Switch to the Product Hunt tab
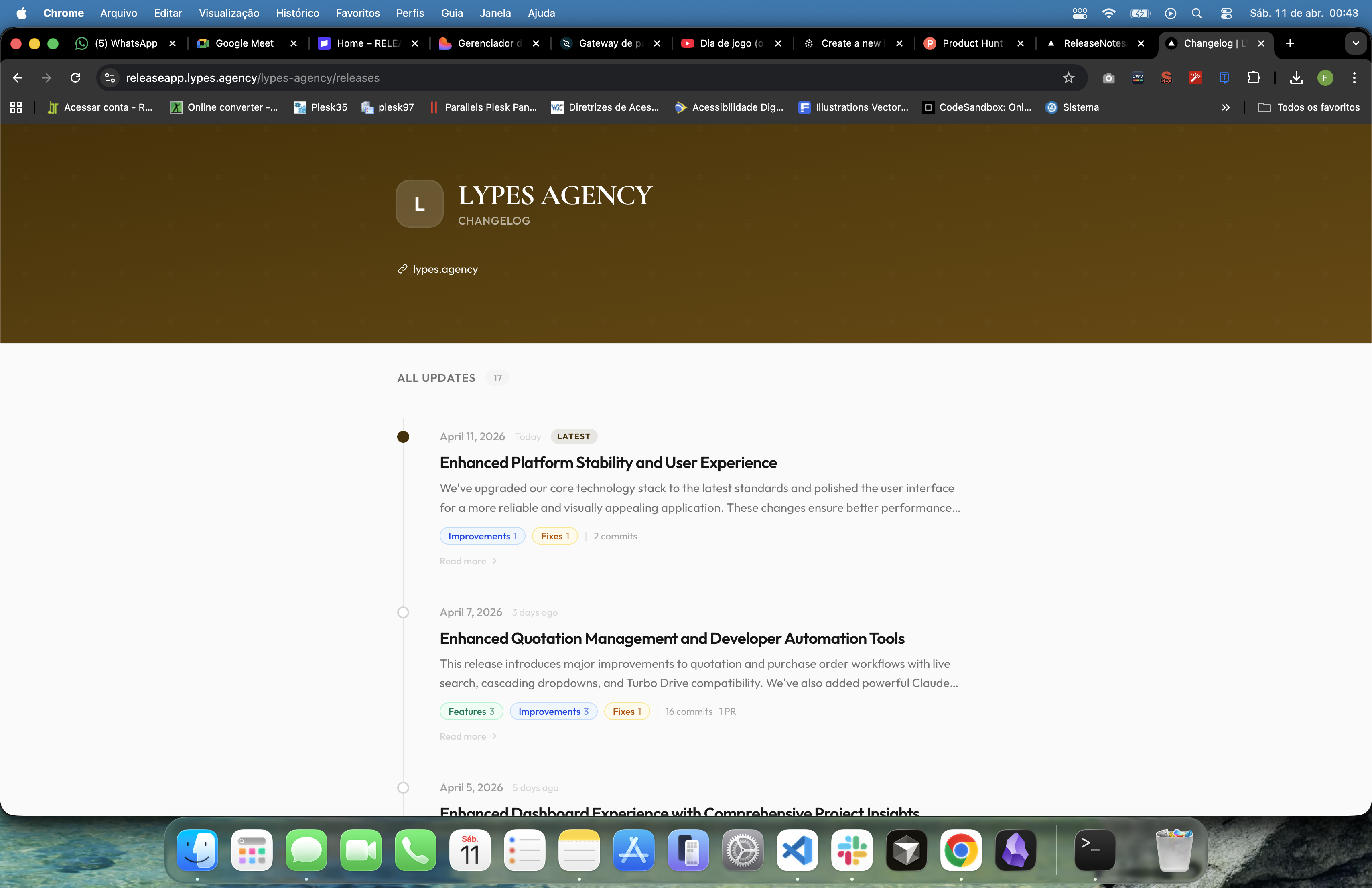Viewport: 1372px width, 888px height. tap(972, 43)
